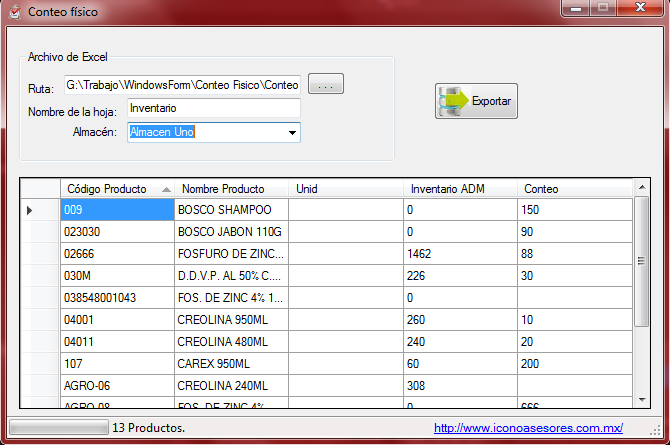Click the progress bar in status bar
Screen dimensions: 670x445
(58, 427)
